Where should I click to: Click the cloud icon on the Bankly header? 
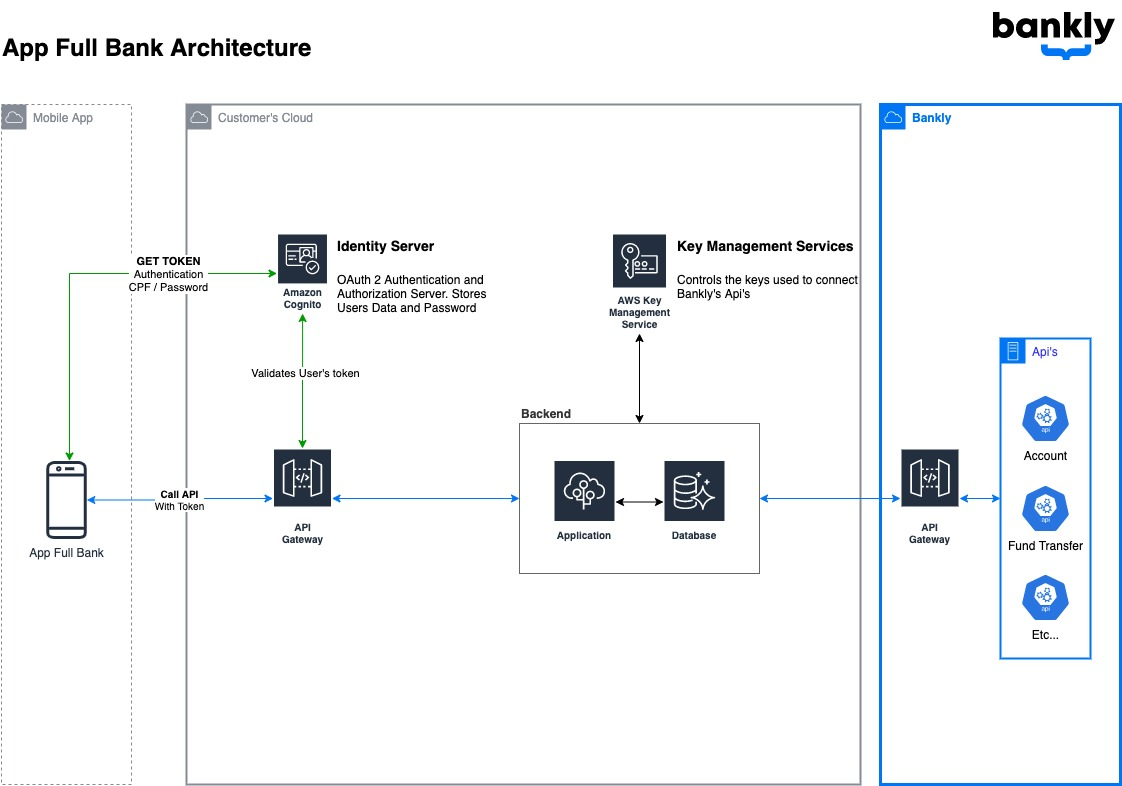pos(894,117)
